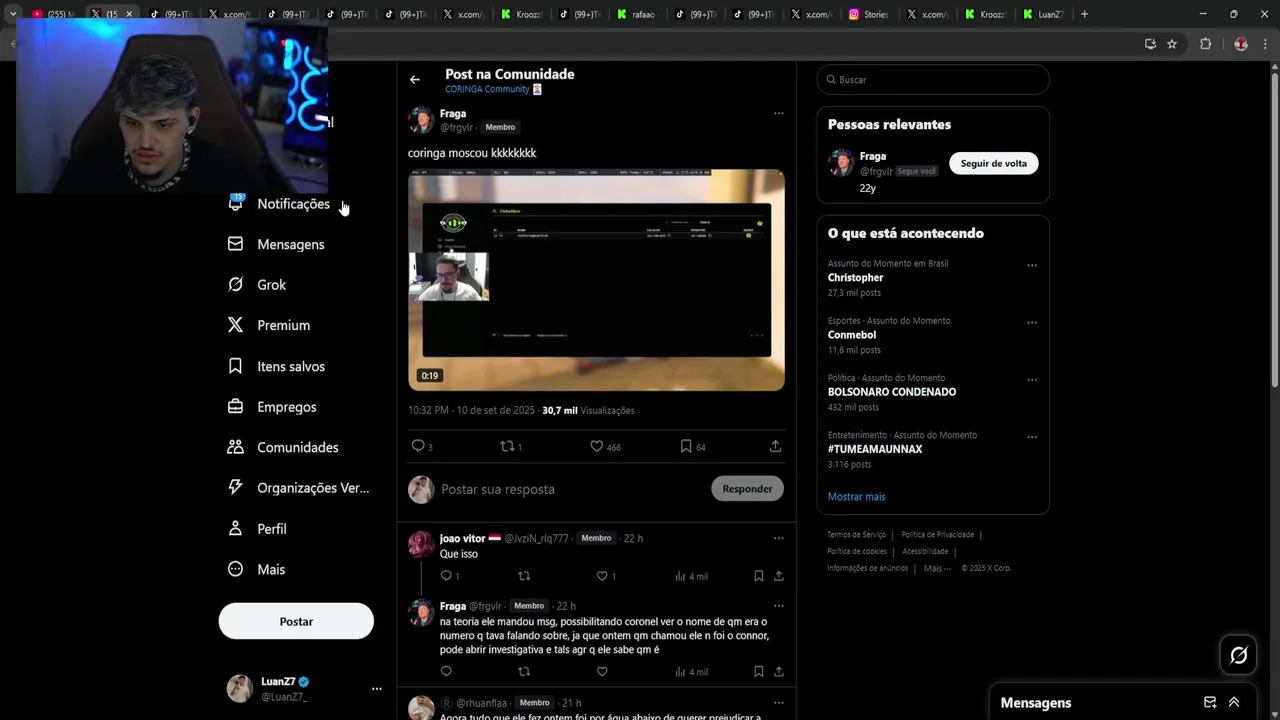
Task: Switch to the rafaao Kick tab
Action: (635, 14)
